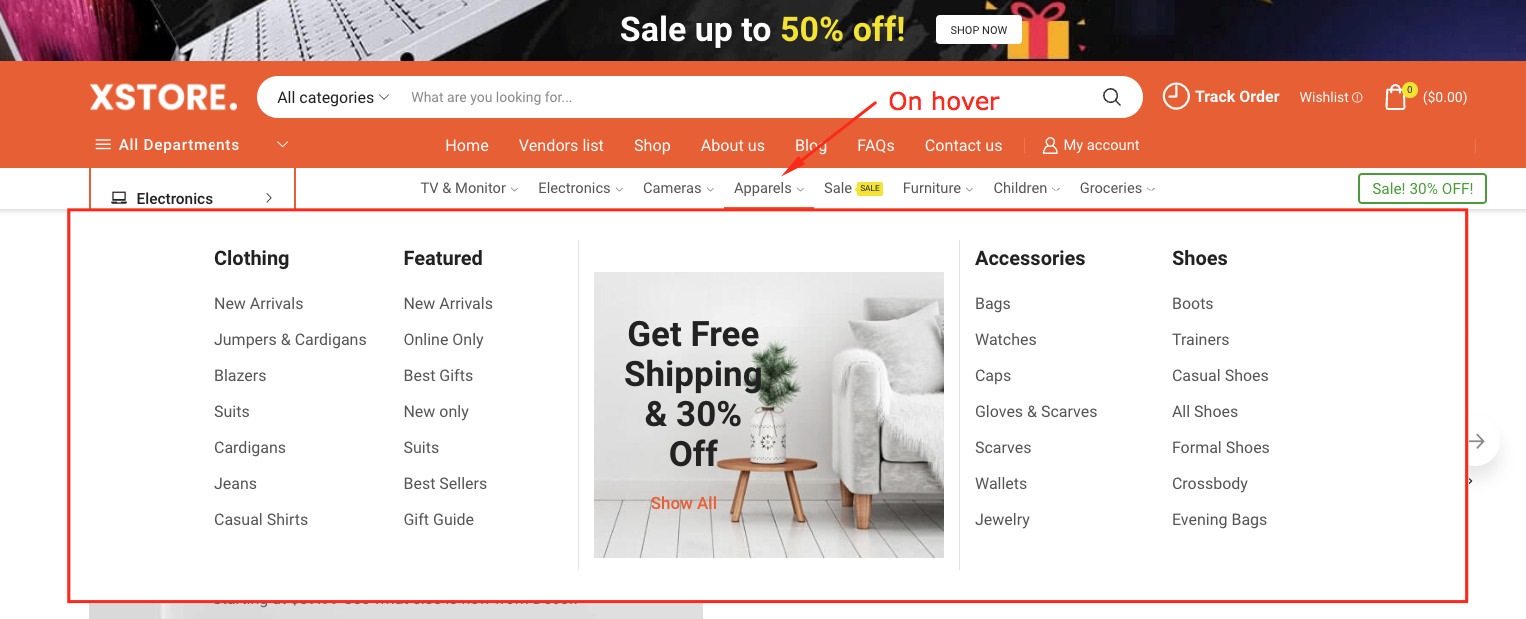Expand the TV & Monitor menu
The image size is (1526, 619).
(x=469, y=188)
